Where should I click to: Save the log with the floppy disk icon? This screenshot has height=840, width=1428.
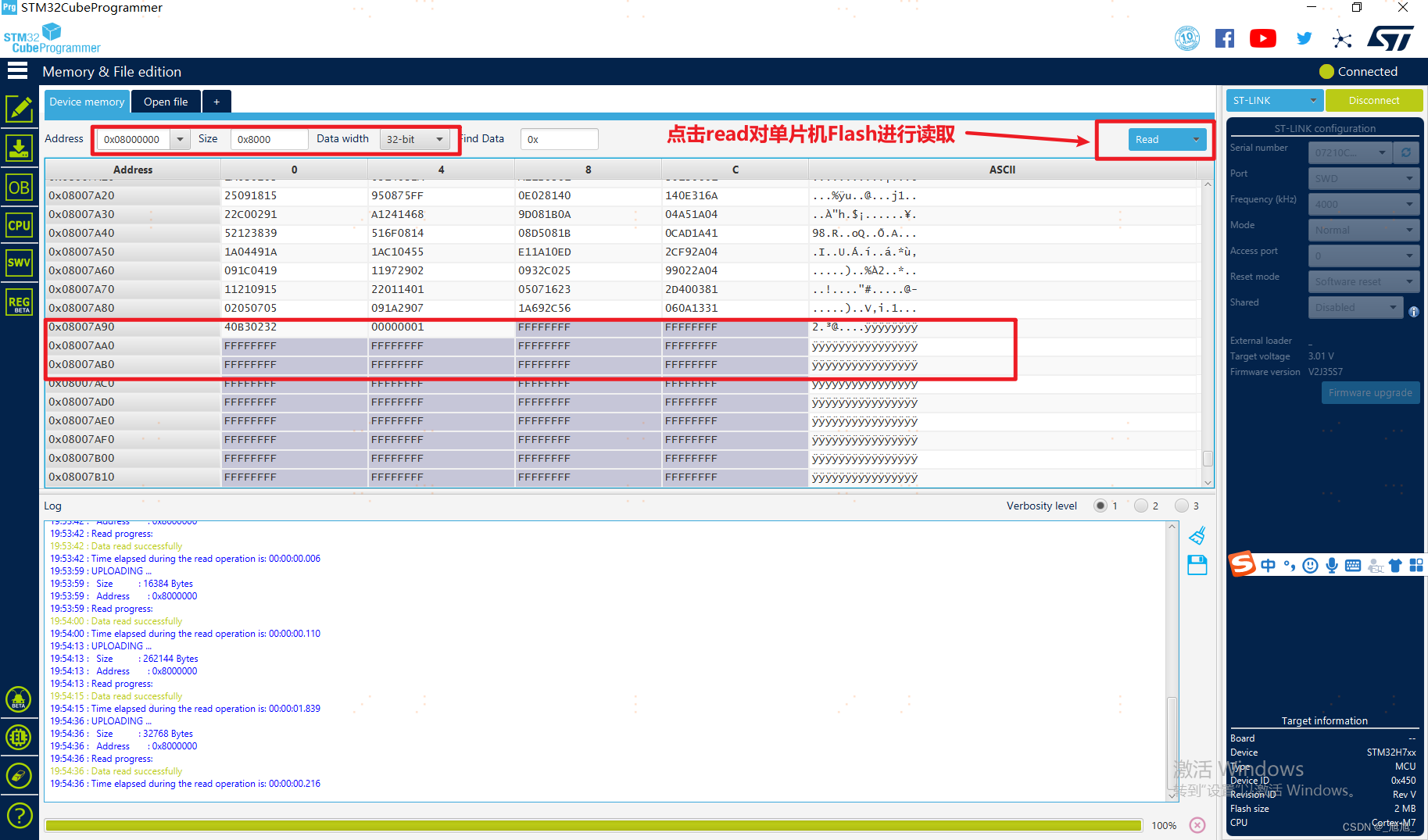[x=1197, y=565]
